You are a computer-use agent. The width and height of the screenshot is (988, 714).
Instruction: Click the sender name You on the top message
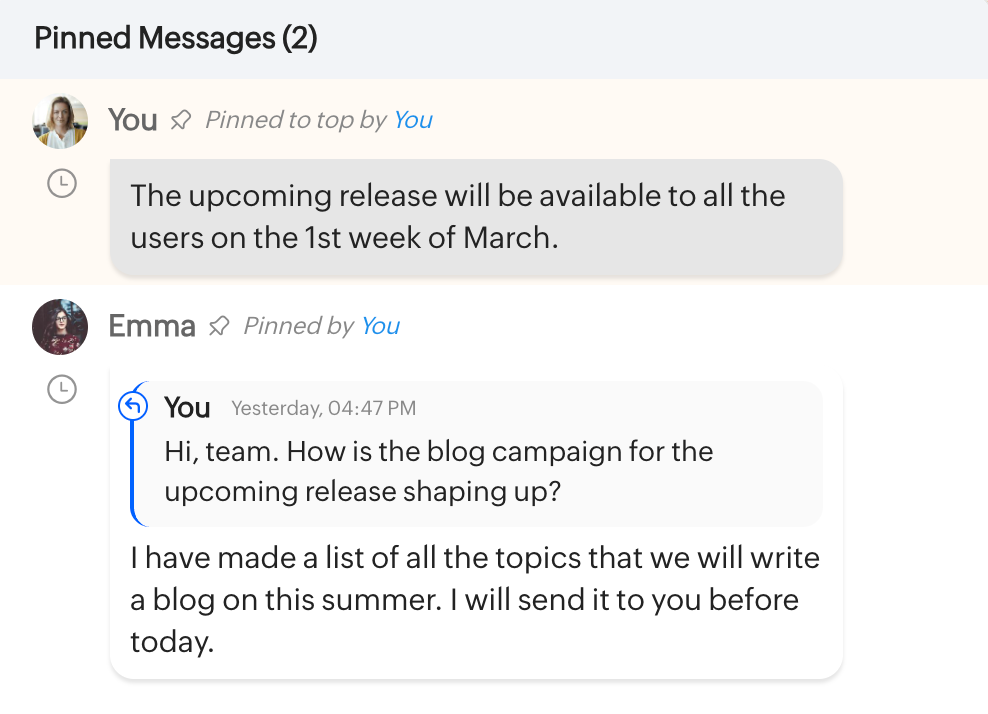click(132, 120)
